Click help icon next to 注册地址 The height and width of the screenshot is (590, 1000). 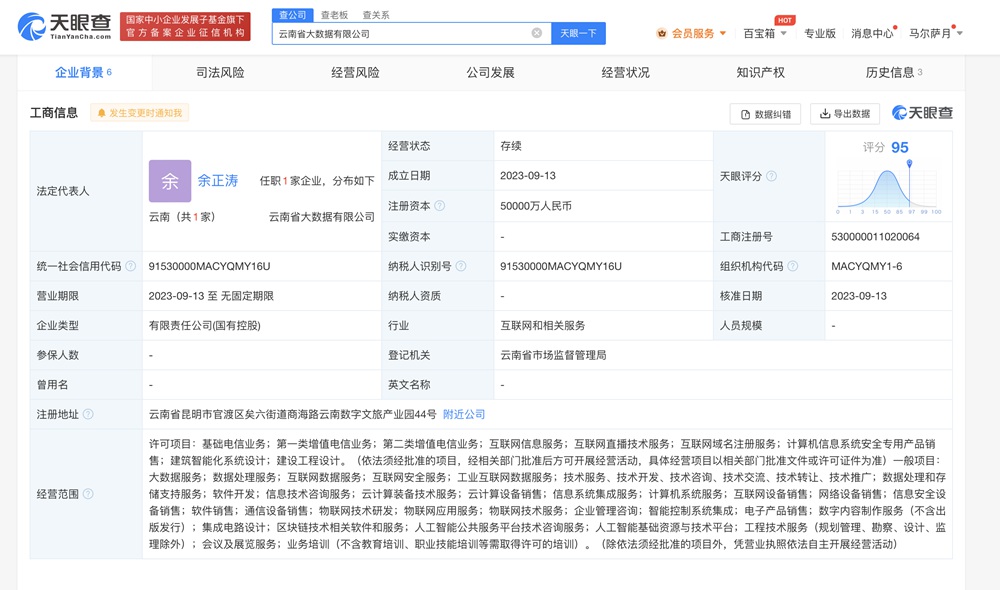[x=88, y=414]
